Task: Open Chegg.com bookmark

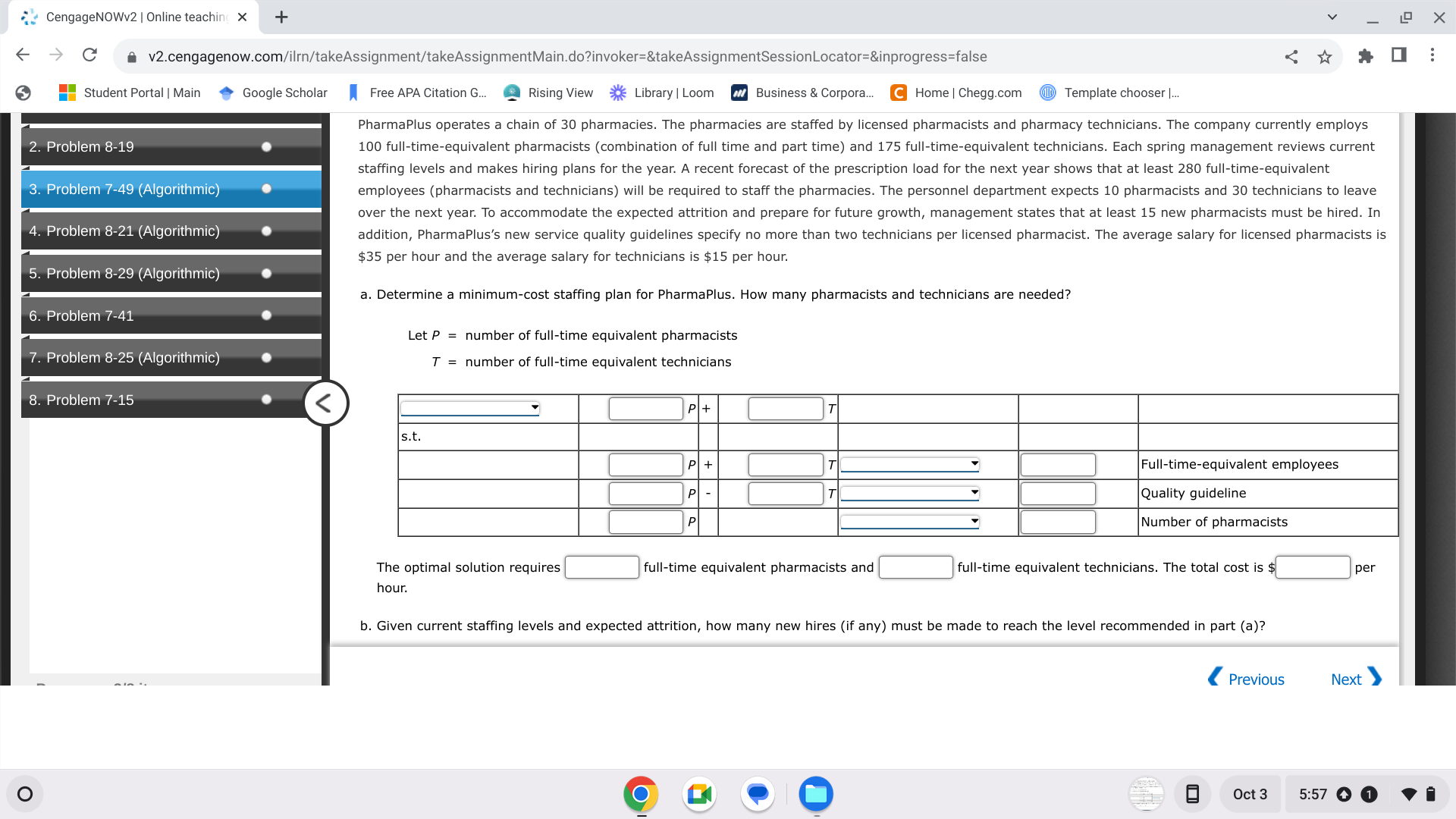Action: 956,93
